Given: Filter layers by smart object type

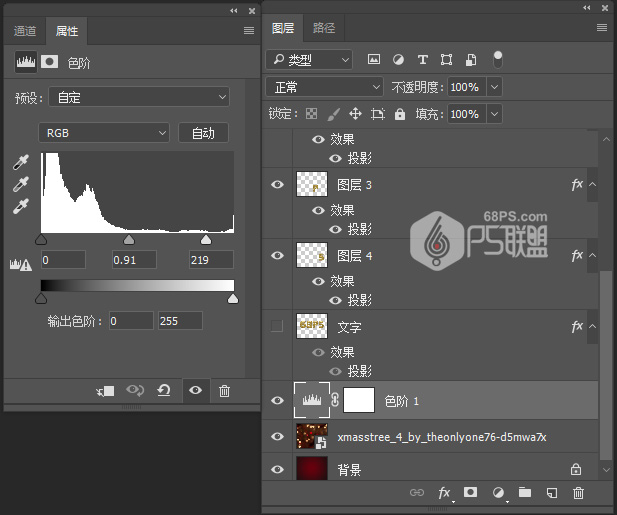Looking at the screenshot, I should pos(471,60).
